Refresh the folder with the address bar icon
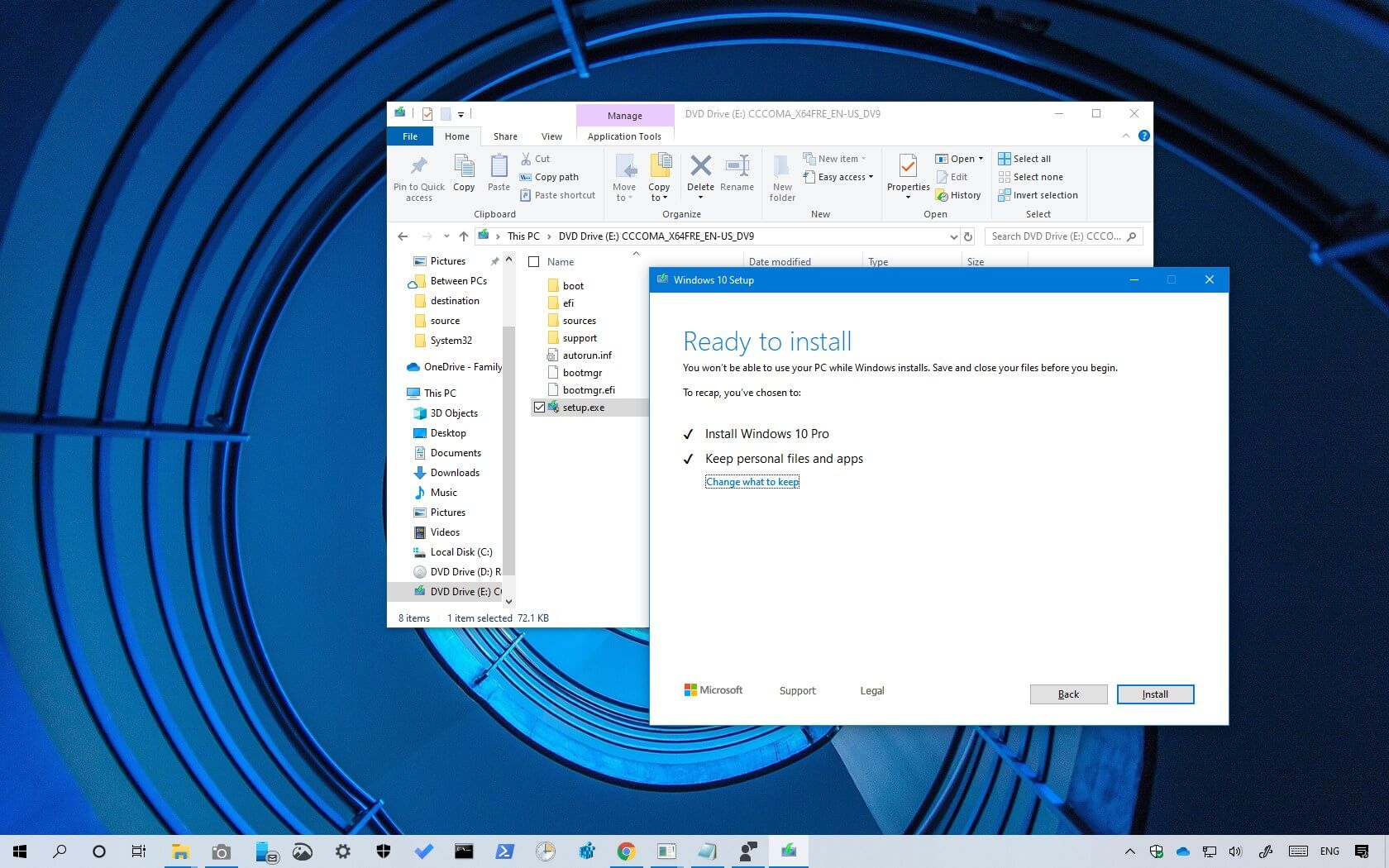This screenshot has width=1389, height=868. click(x=968, y=236)
